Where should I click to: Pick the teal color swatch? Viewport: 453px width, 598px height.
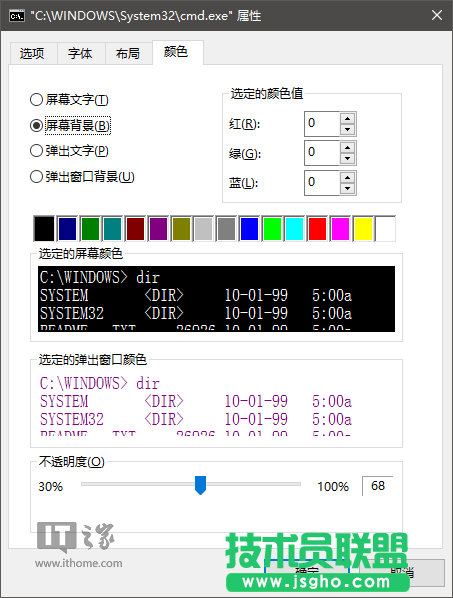tap(113, 228)
